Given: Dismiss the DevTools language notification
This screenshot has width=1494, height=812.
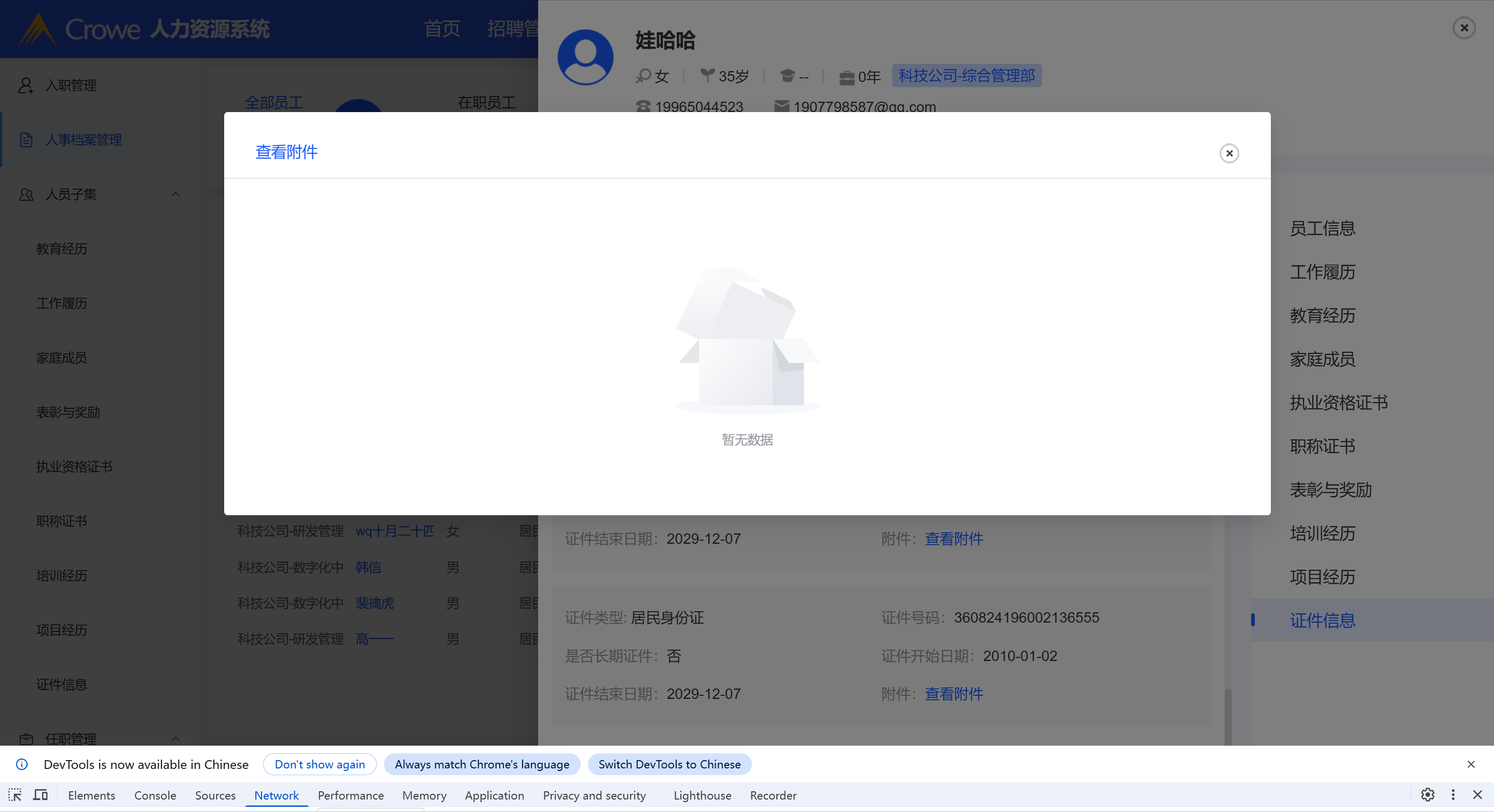Looking at the screenshot, I should coord(1471,764).
